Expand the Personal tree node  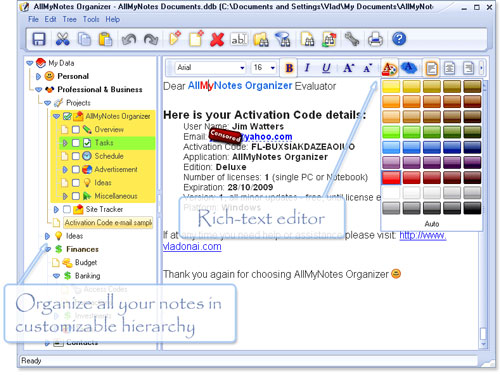point(38,76)
